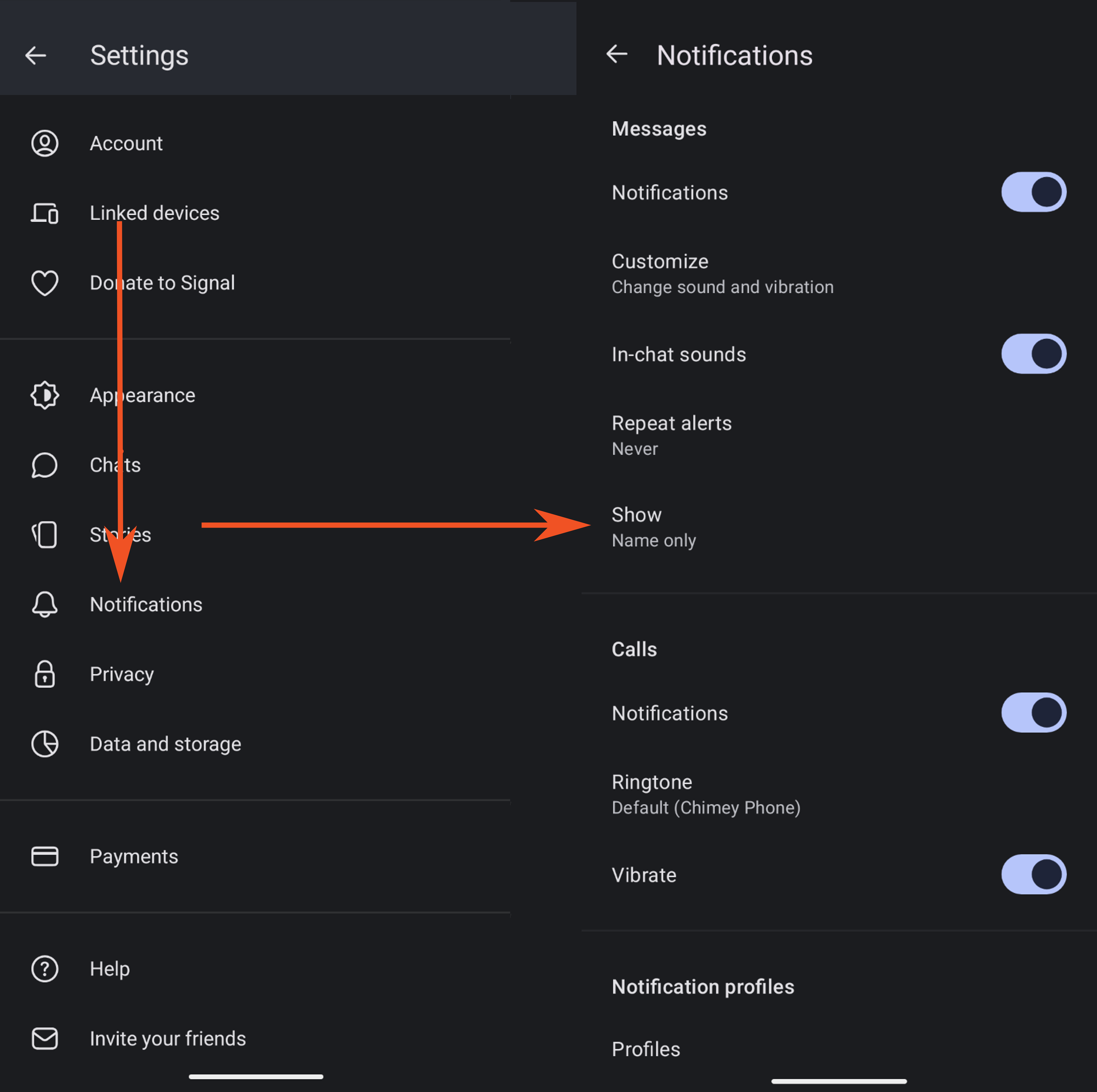Open Profiles under Notification profiles
The width and height of the screenshot is (1097, 1092).
pos(645,1049)
